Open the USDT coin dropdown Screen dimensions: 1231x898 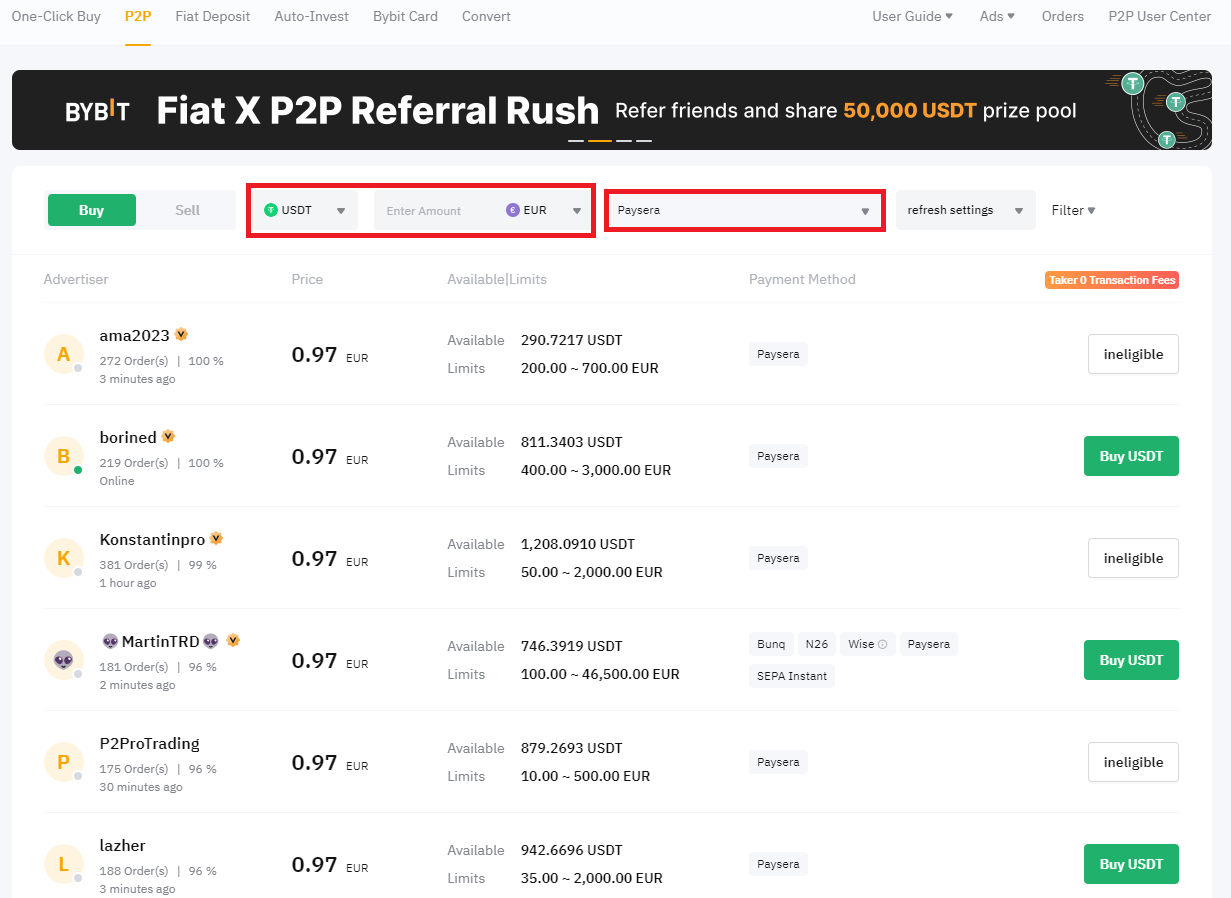(305, 210)
